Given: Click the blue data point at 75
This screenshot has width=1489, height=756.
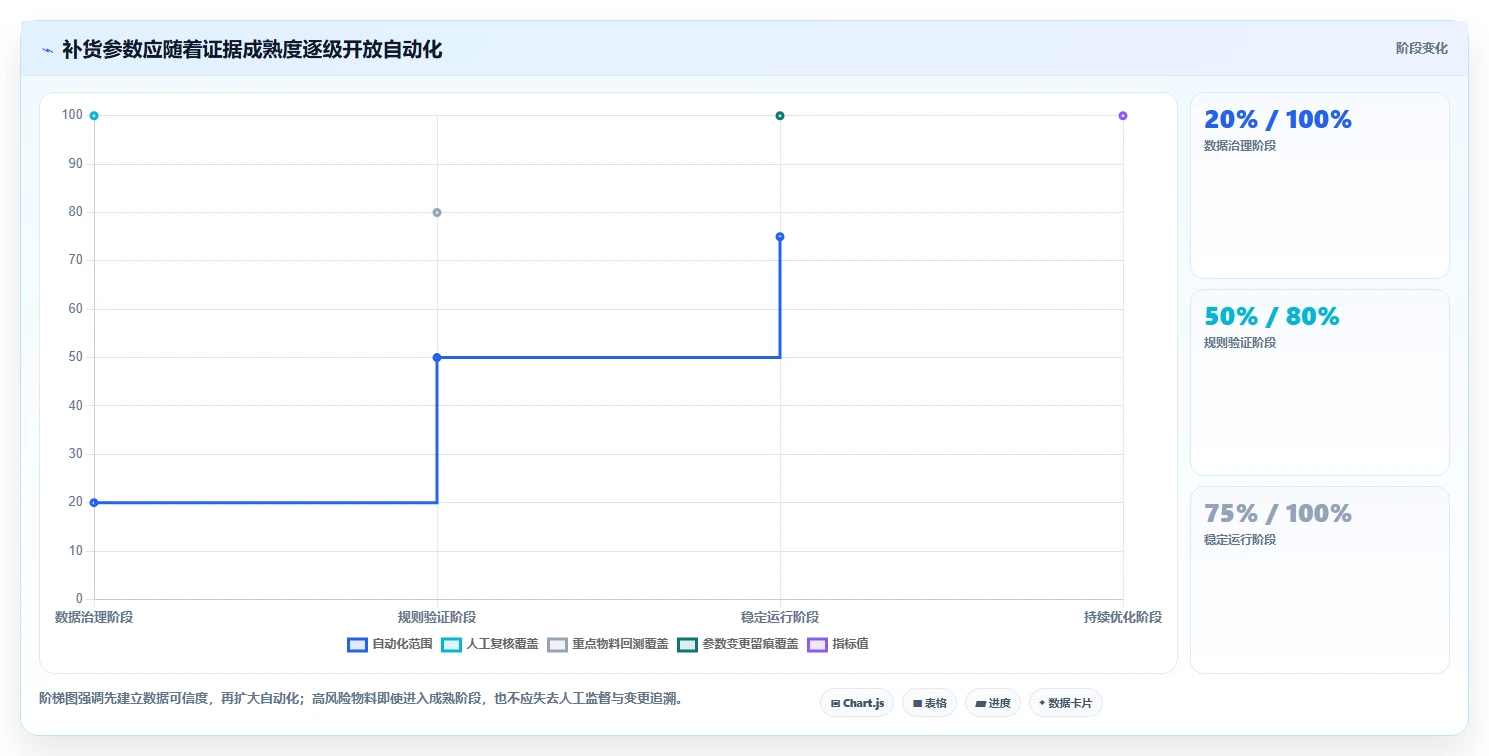Looking at the screenshot, I should pos(780,236).
